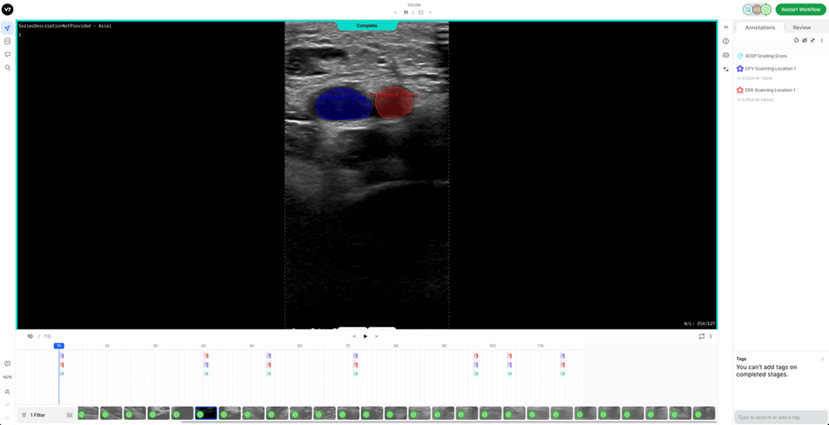Toggle hide all annotations eye icon
This screenshot has height=425, width=829.
pyautogui.click(x=804, y=41)
